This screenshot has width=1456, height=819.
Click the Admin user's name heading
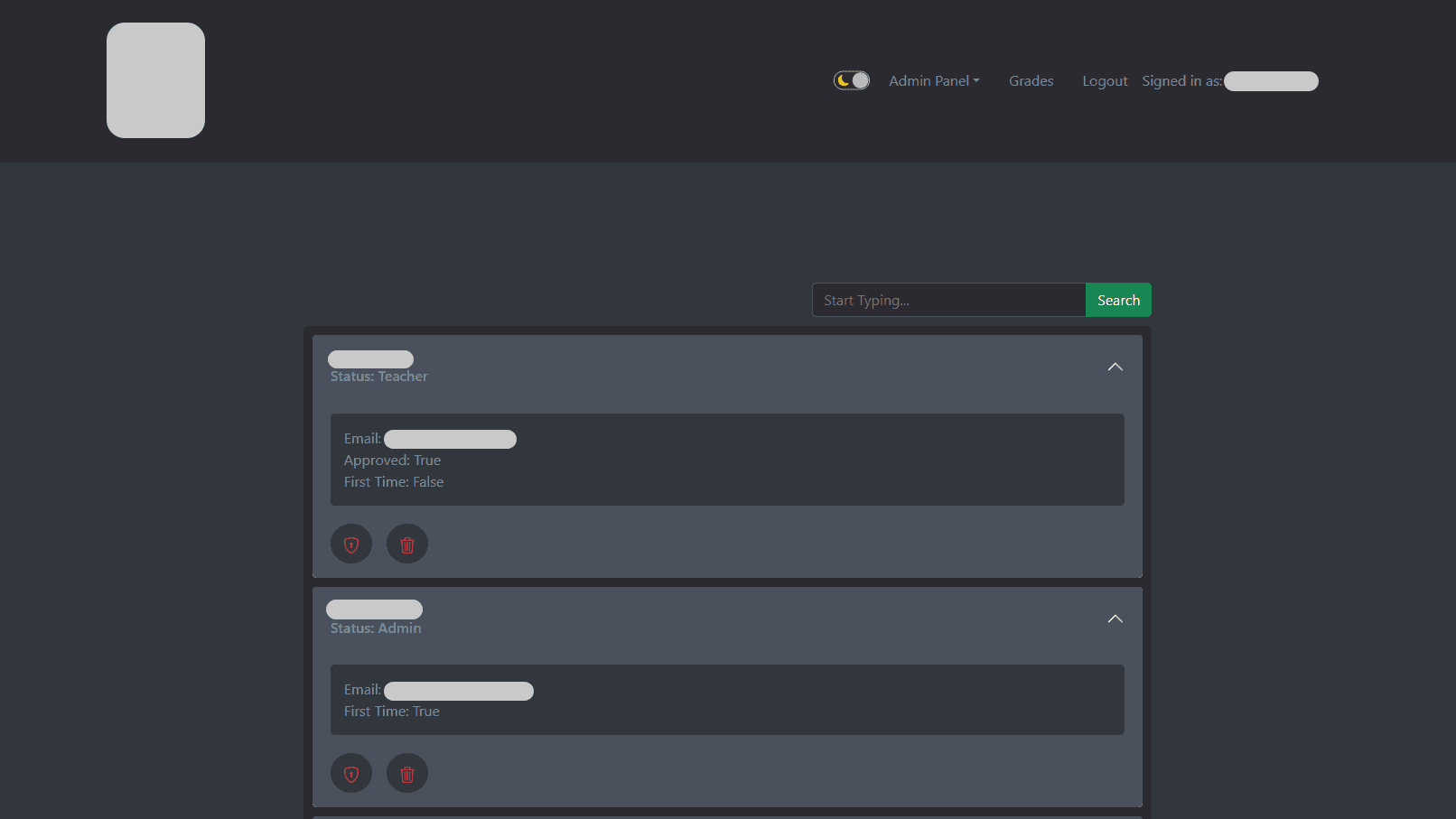(x=374, y=610)
